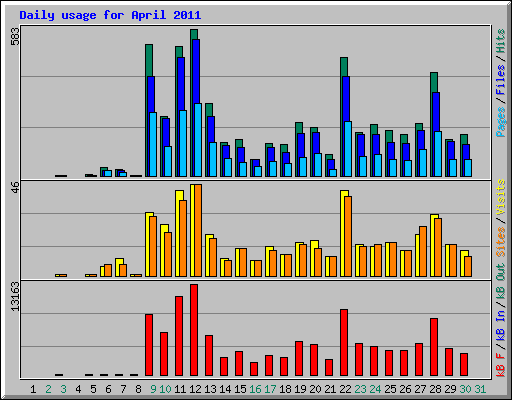Click green day label 10 on the x-axis

pyautogui.click(x=165, y=389)
